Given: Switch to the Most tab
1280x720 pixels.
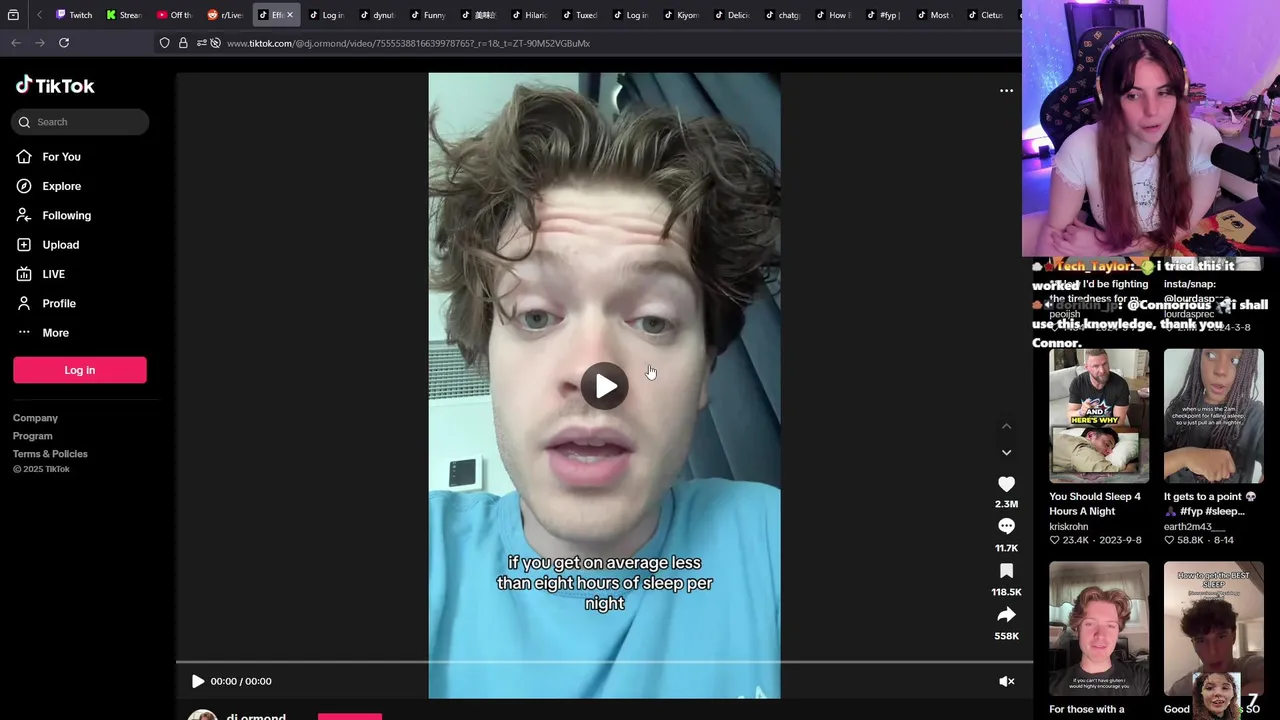Looking at the screenshot, I should point(933,15).
